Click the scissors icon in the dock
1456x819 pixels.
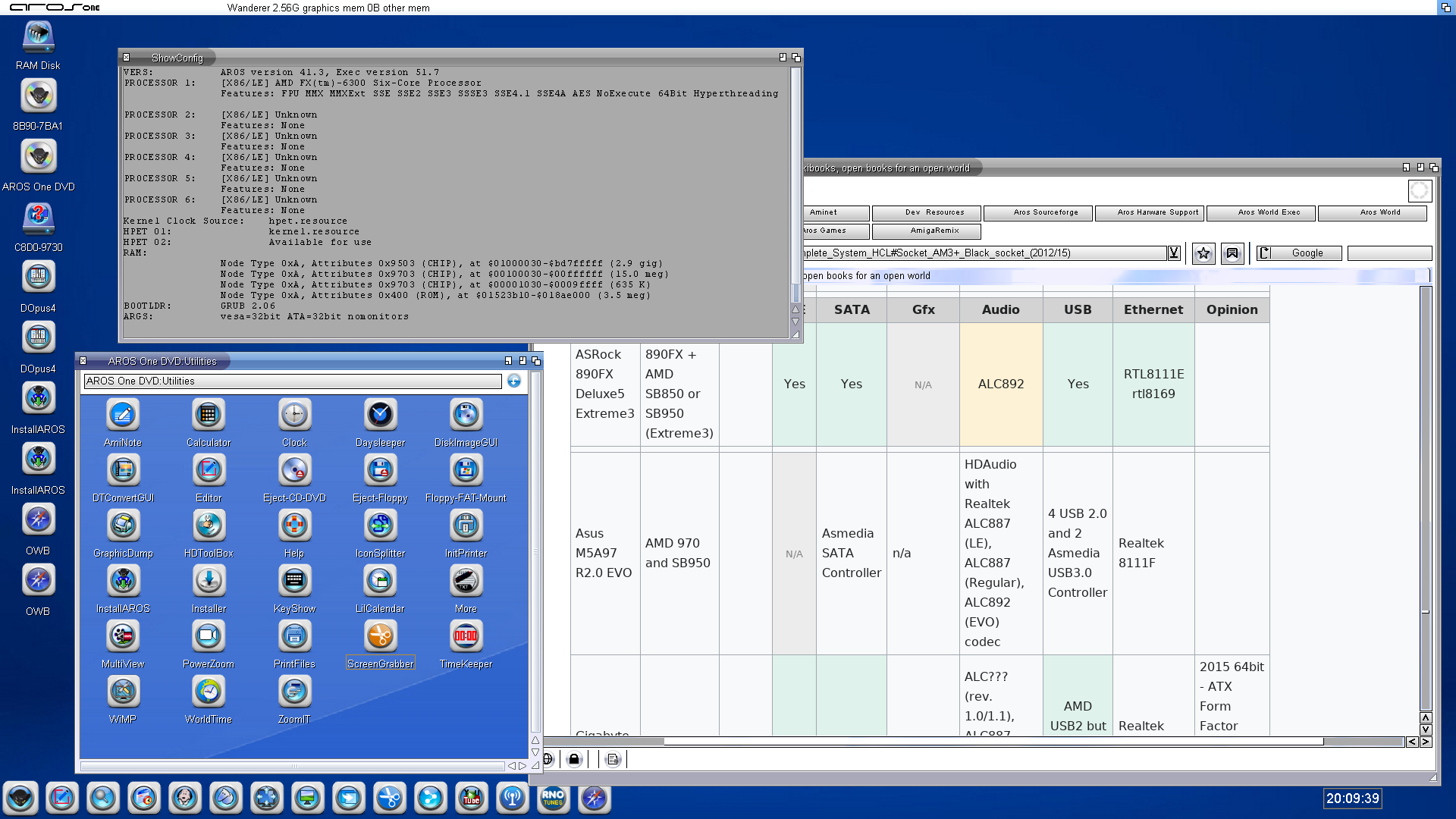(389, 798)
